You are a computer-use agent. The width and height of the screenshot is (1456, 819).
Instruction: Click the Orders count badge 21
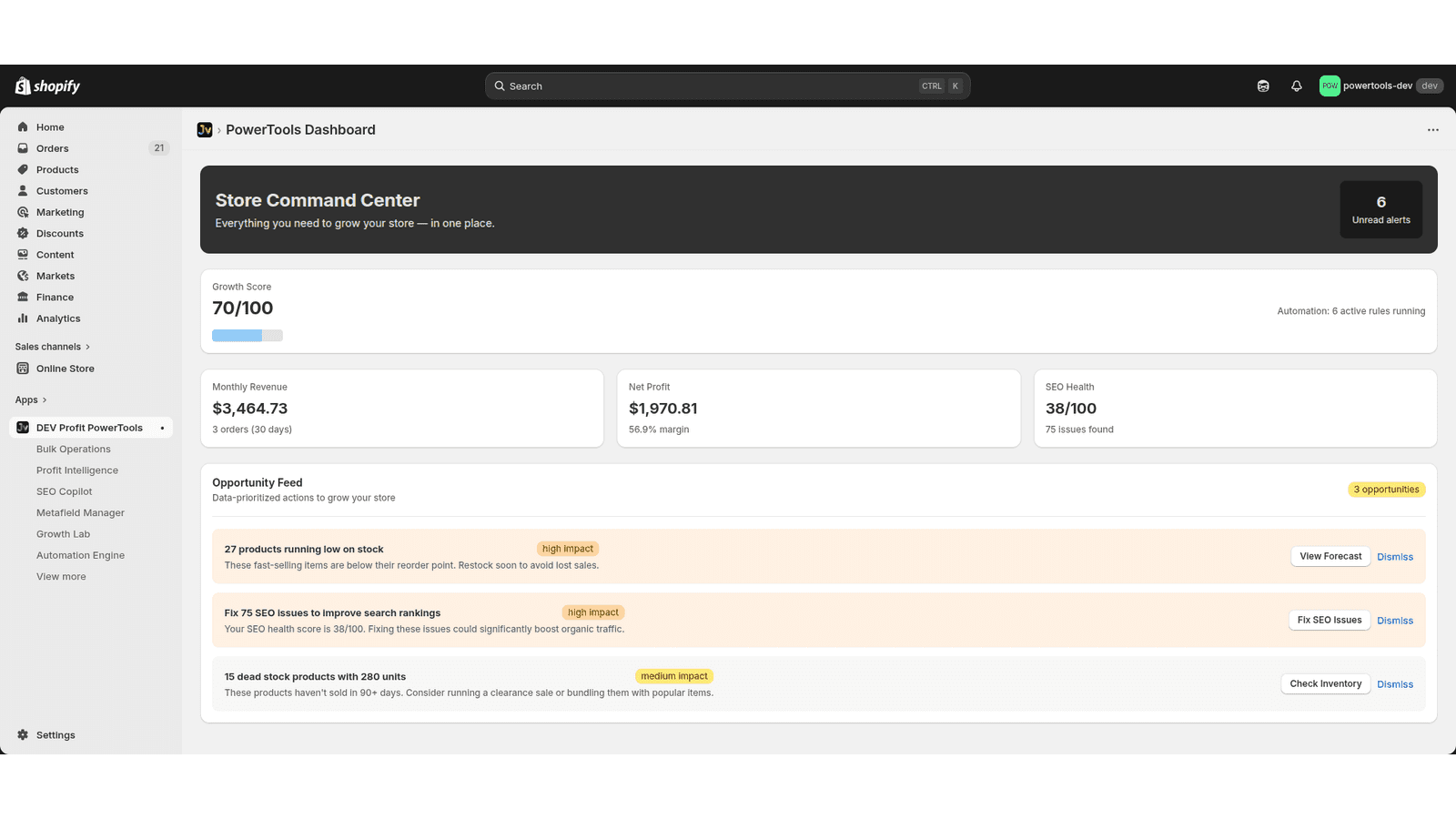tap(159, 148)
